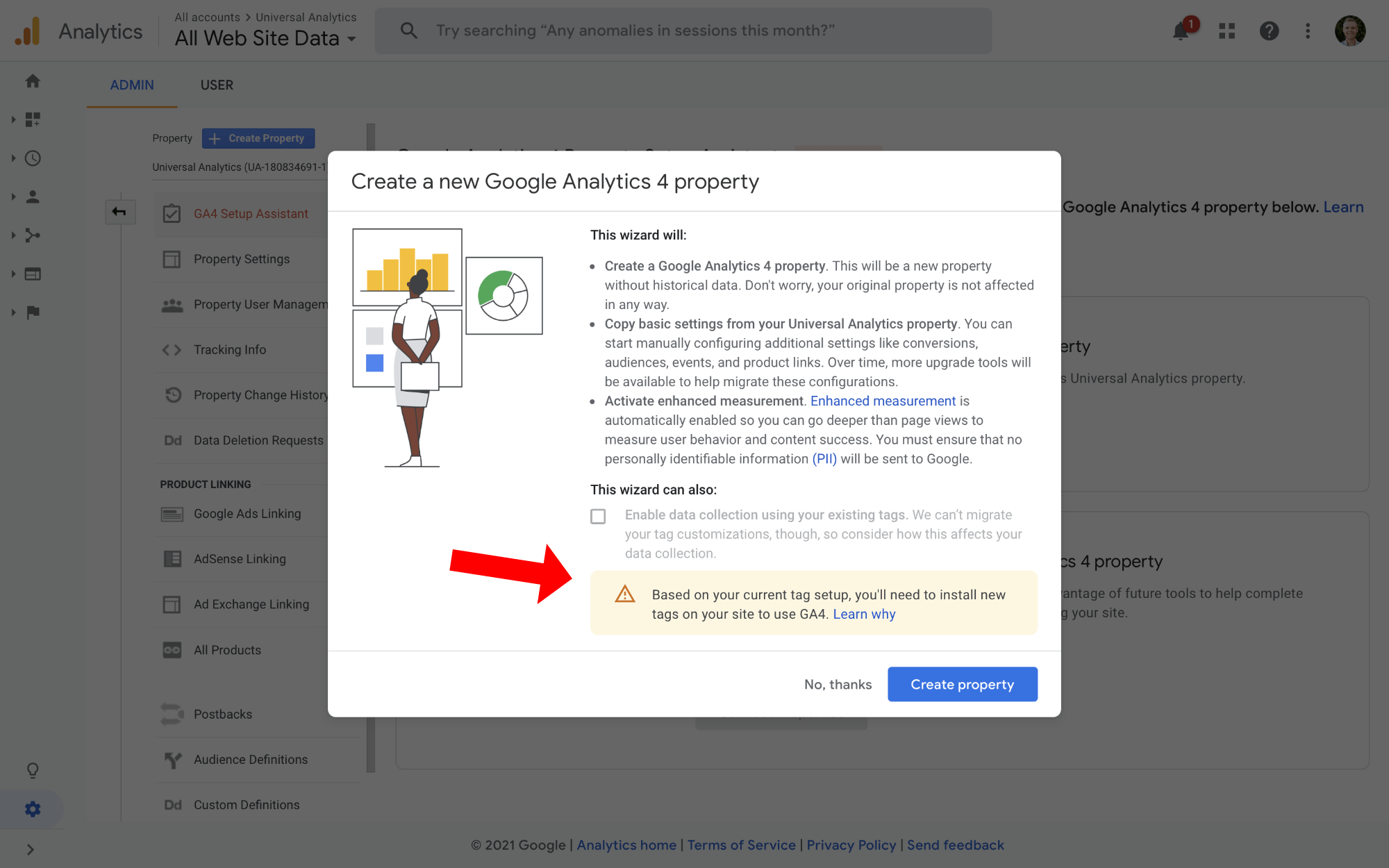This screenshot has height=868, width=1389.
Task: Expand the Conversions section arrow
Action: (x=13, y=312)
